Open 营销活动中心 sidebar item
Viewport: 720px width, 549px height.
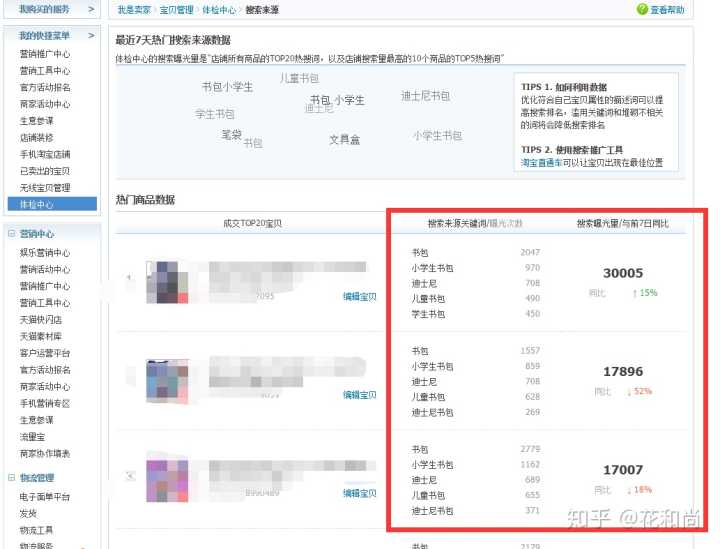pos(45,269)
